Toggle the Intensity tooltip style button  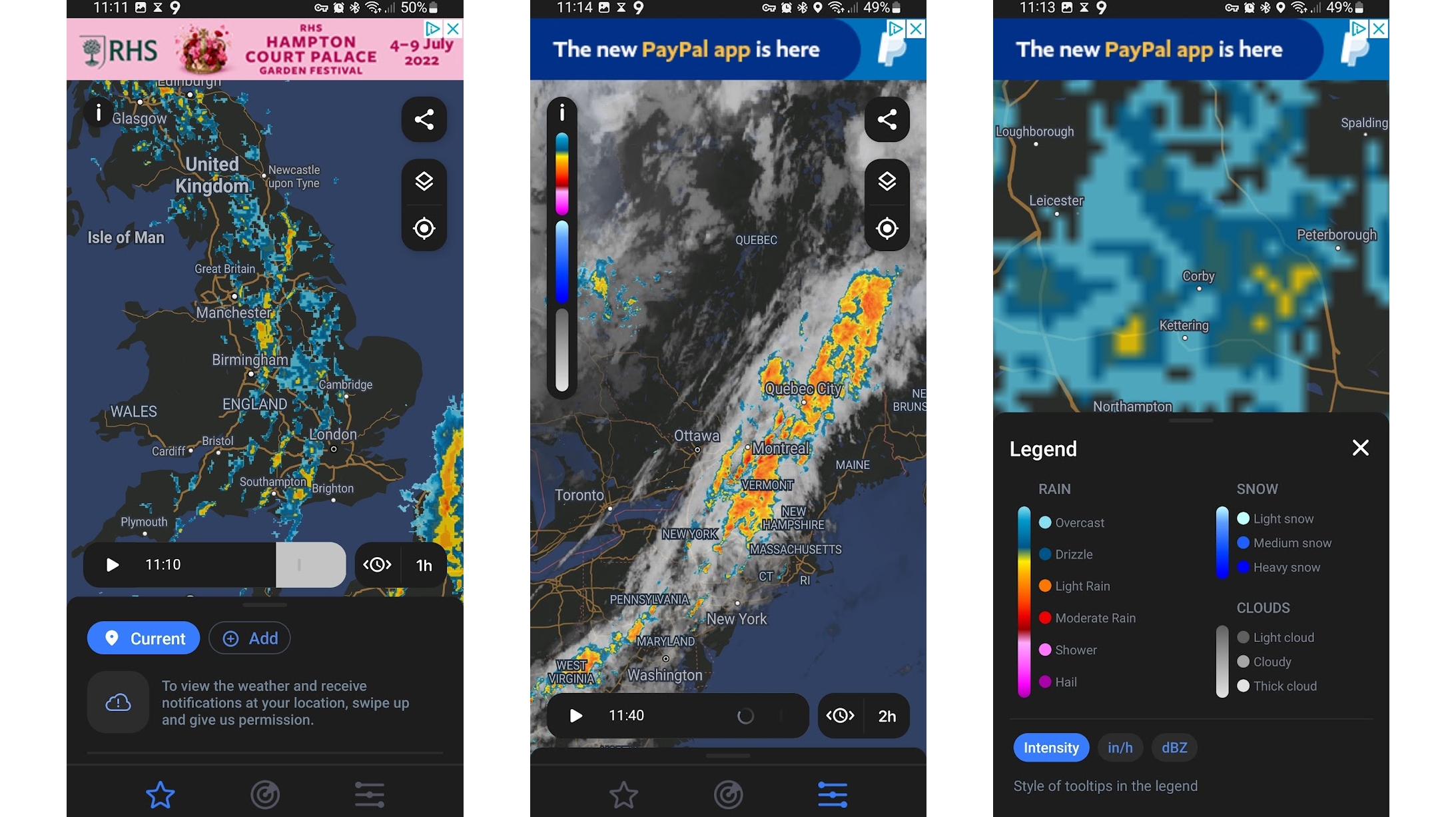(x=1050, y=747)
